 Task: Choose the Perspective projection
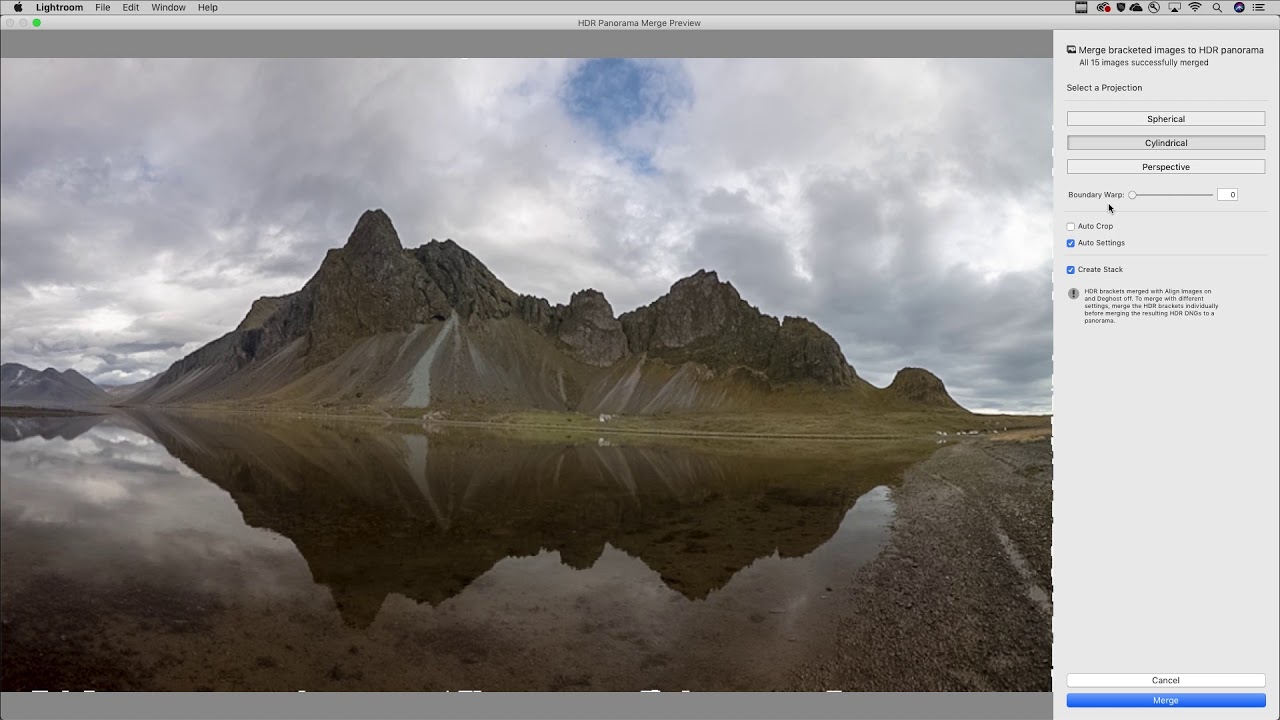[1165, 167]
